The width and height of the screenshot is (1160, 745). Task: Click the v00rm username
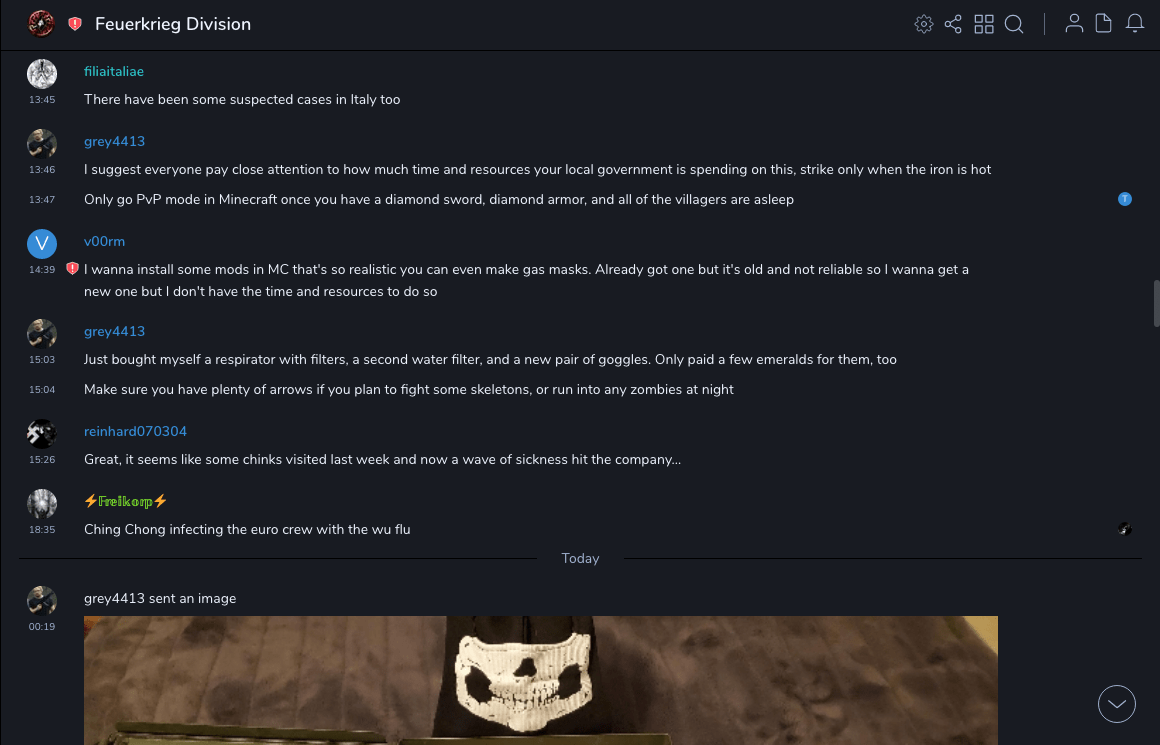[x=104, y=242]
